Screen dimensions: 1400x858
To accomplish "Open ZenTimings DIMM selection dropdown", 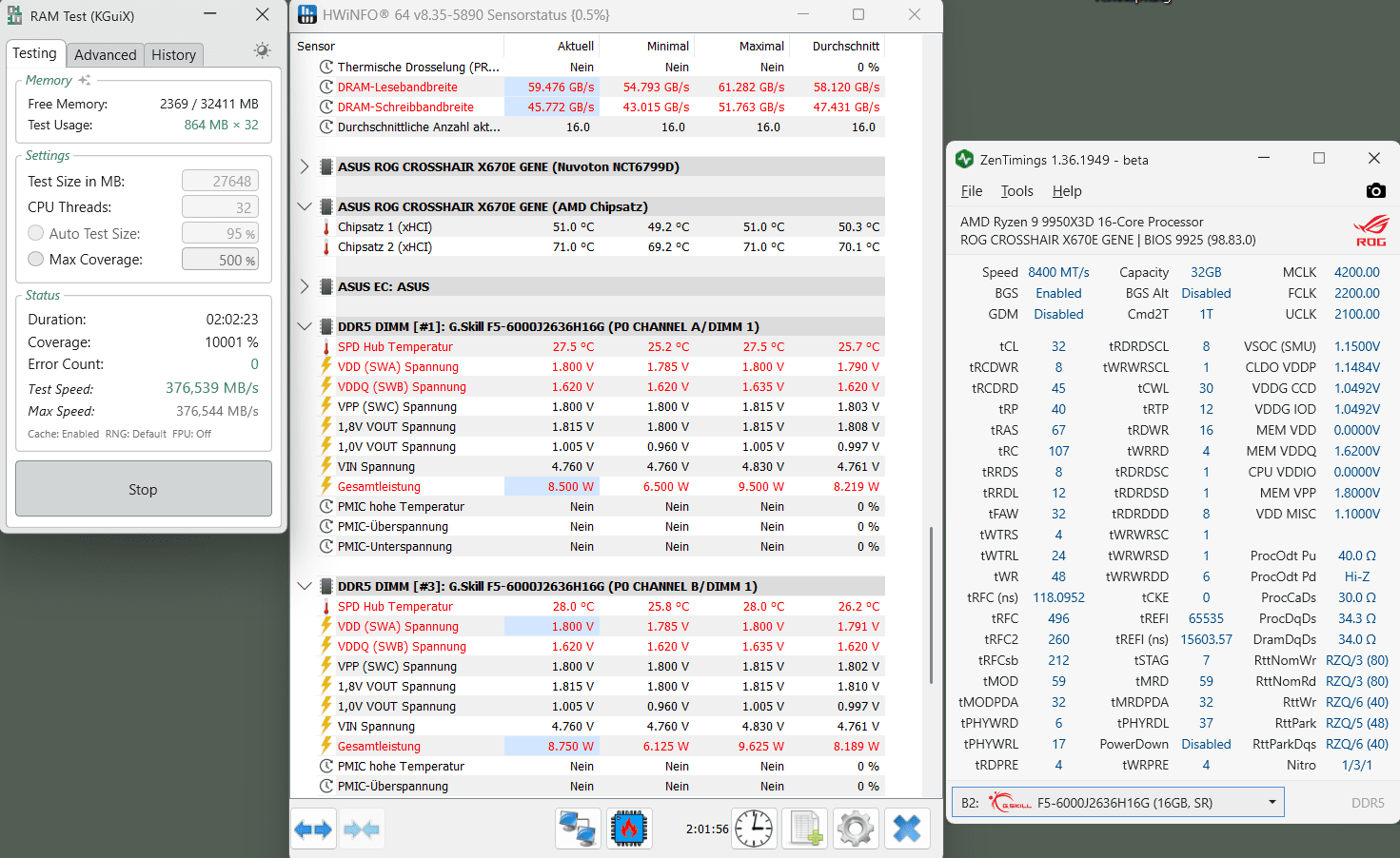I will (1118, 802).
